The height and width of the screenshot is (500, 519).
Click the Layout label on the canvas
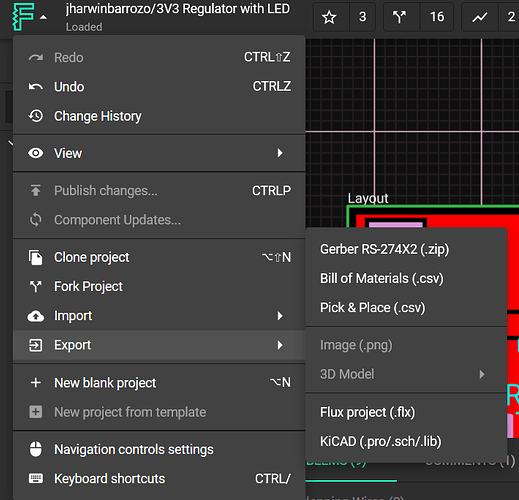368,199
